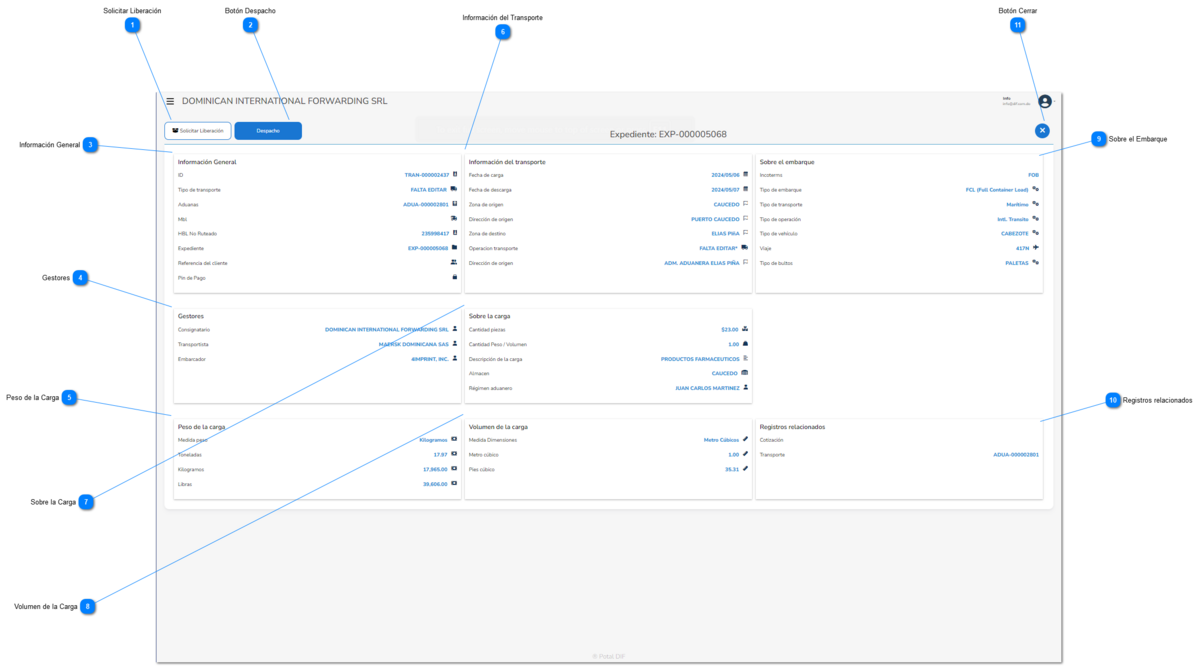Click the person icon next to Embarcador
1201x667 pixels.
pyautogui.click(x=455, y=358)
